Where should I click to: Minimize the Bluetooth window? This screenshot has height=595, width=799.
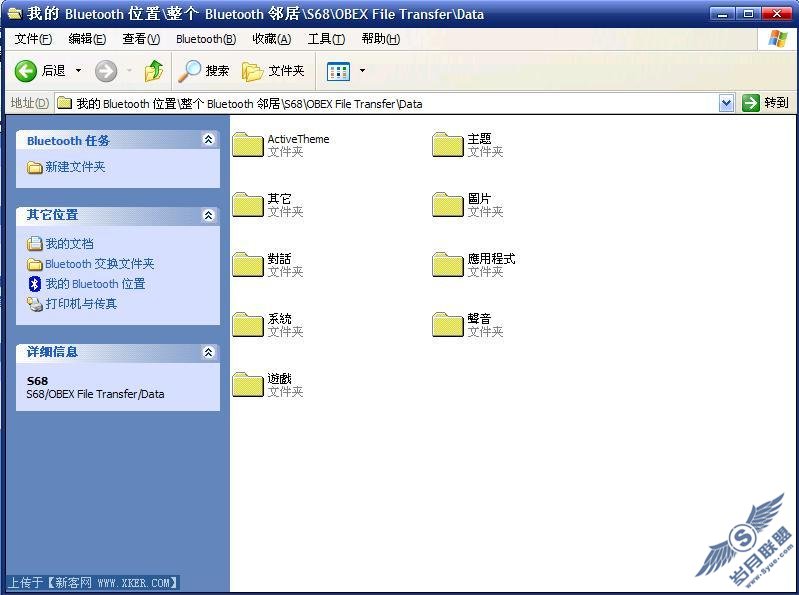coord(722,14)
